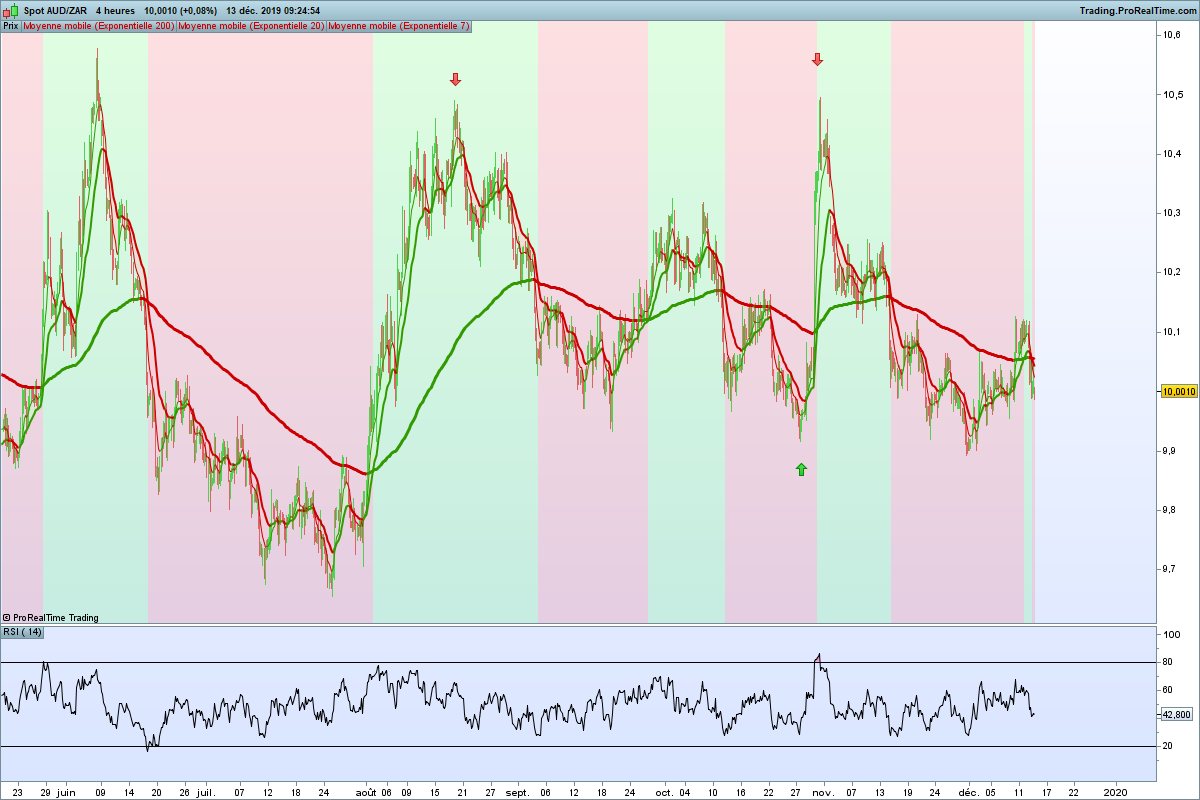Click the red down arrow signal near early novembre
The width and height of the screenshot is (1200, 800).
point(817,60)
